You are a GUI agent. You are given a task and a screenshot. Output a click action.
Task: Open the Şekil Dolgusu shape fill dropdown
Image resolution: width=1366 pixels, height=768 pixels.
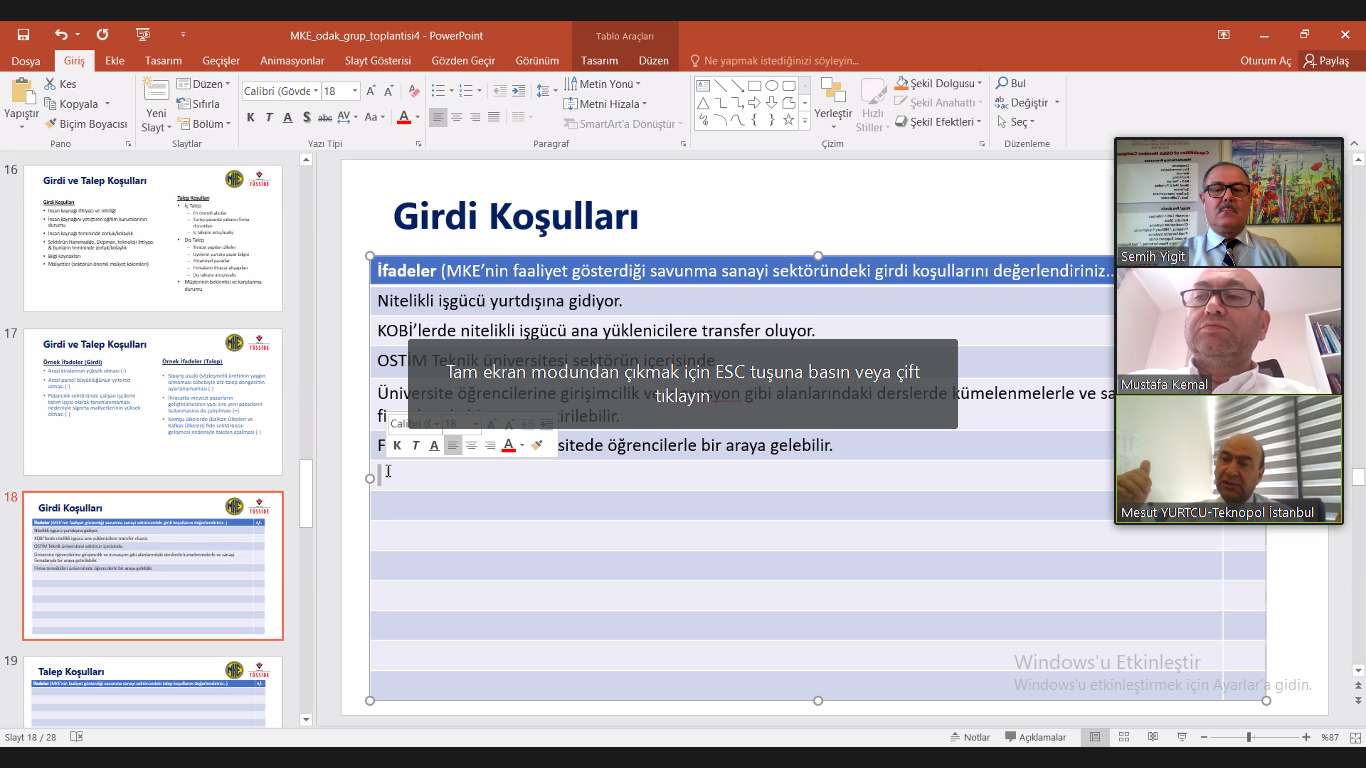click(x=939, y=84)
